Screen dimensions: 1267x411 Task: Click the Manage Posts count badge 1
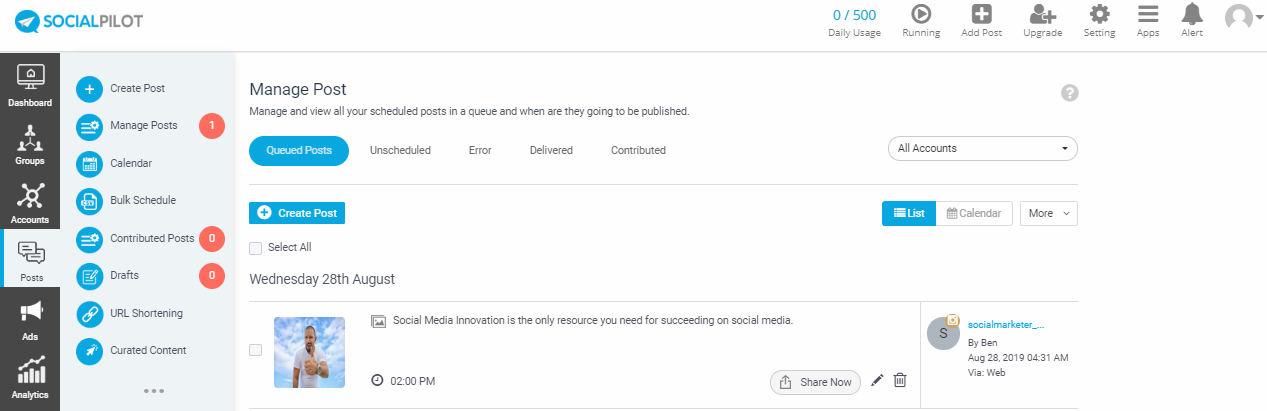tap(212, 126)
